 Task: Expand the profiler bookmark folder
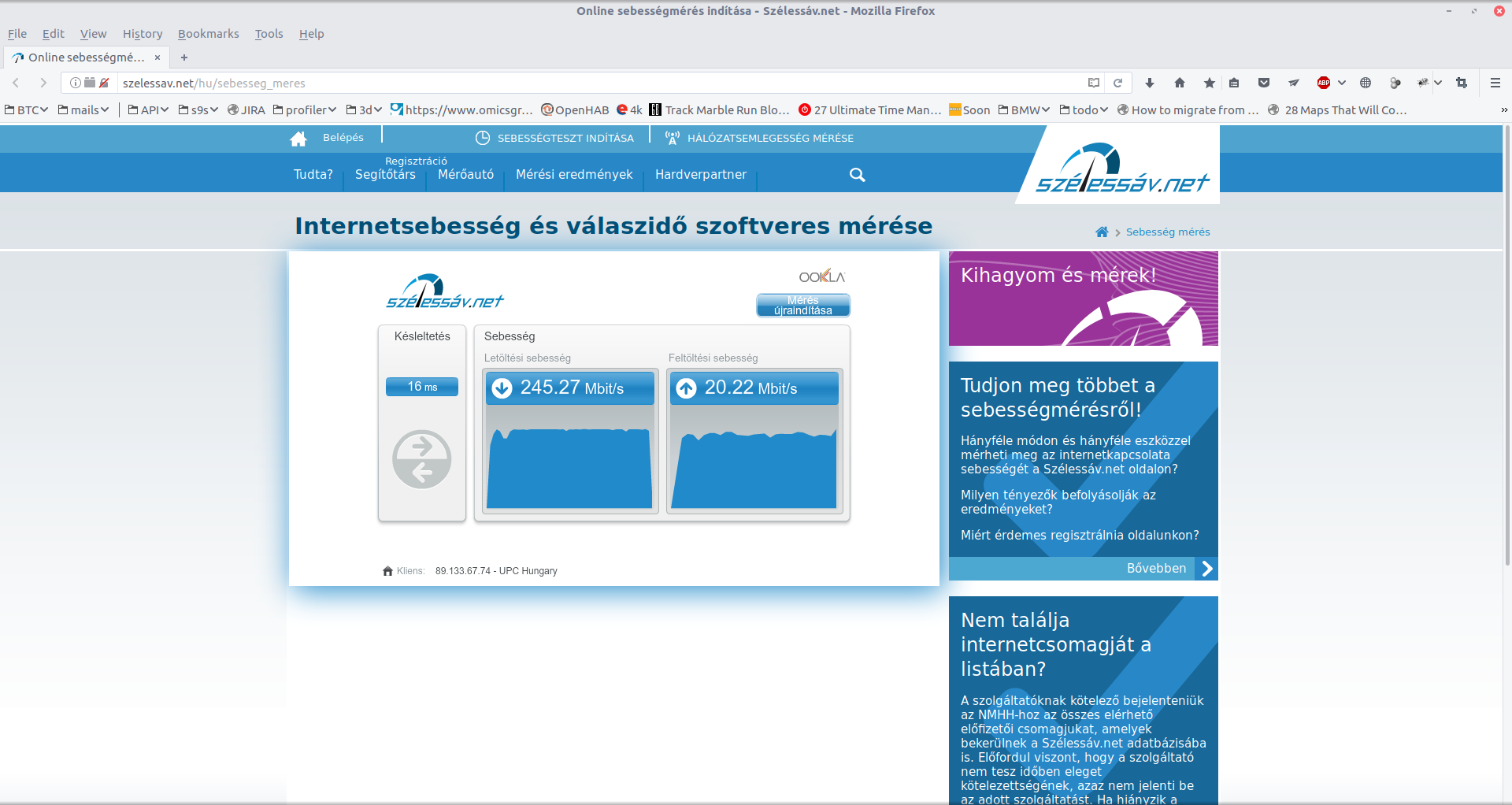point(305,110)
